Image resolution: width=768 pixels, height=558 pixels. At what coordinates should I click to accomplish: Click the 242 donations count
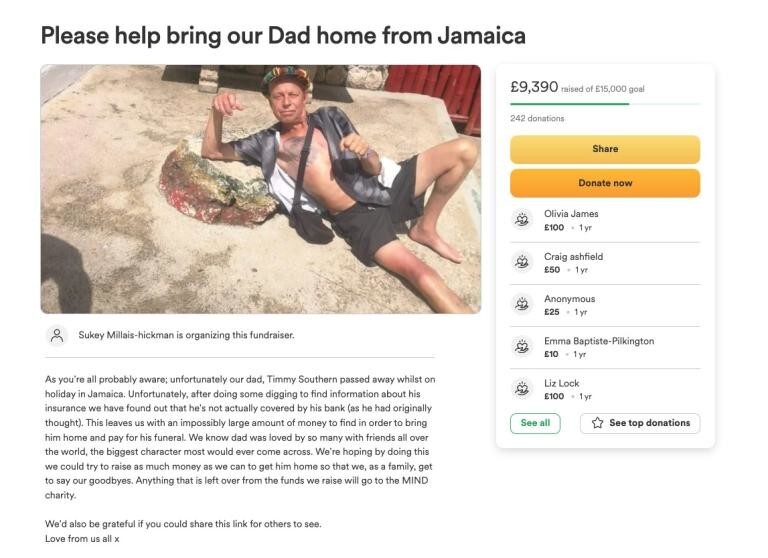click(537, 118)
